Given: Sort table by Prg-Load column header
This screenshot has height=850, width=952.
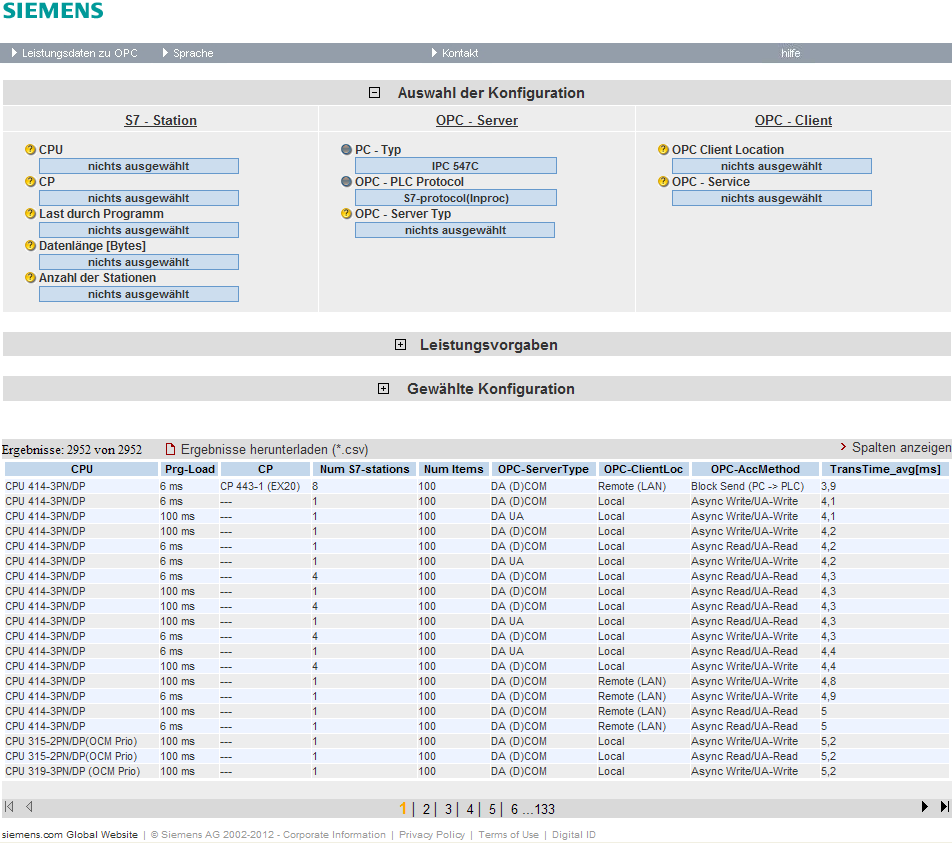Looking at the screenshot, I should click(189, 469).
